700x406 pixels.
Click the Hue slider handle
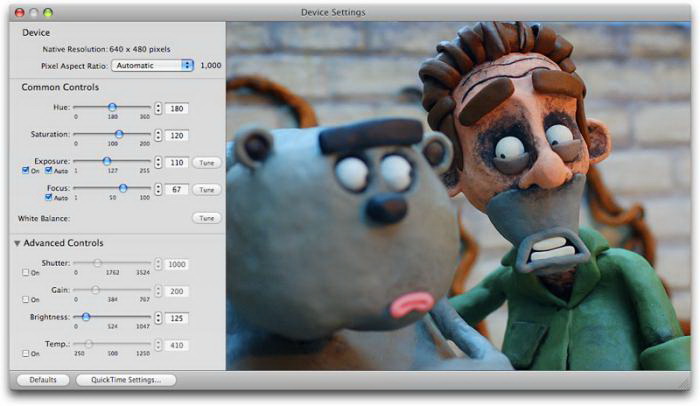(112, 106)
